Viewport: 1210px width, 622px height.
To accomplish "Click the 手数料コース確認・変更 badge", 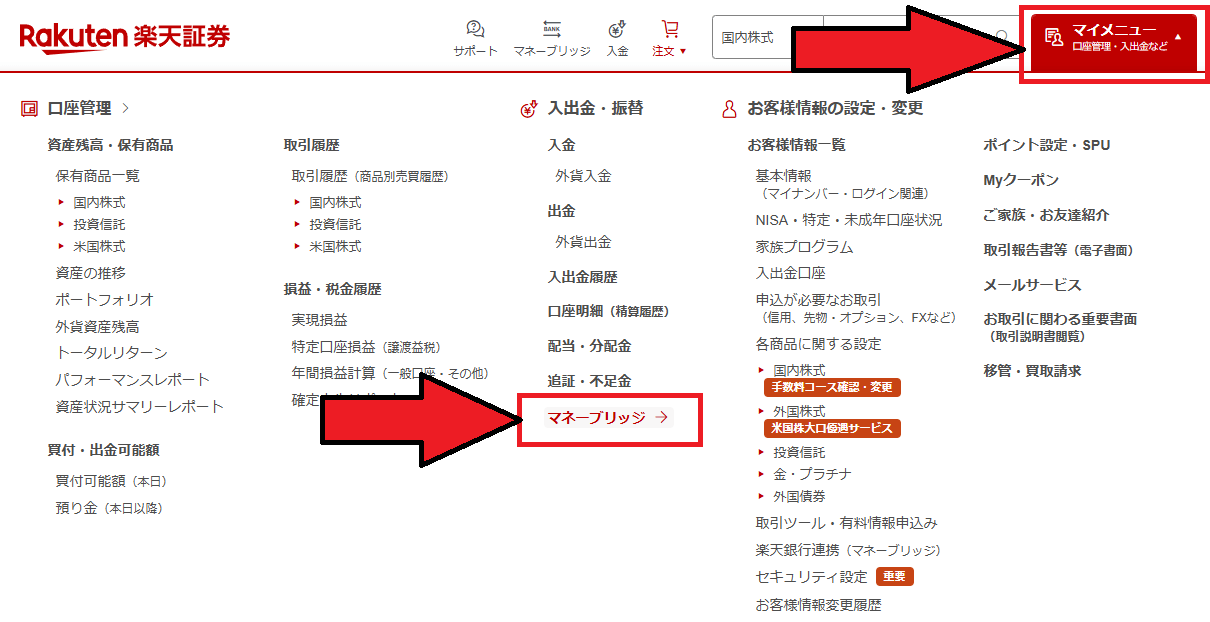I will coord(832,387).
